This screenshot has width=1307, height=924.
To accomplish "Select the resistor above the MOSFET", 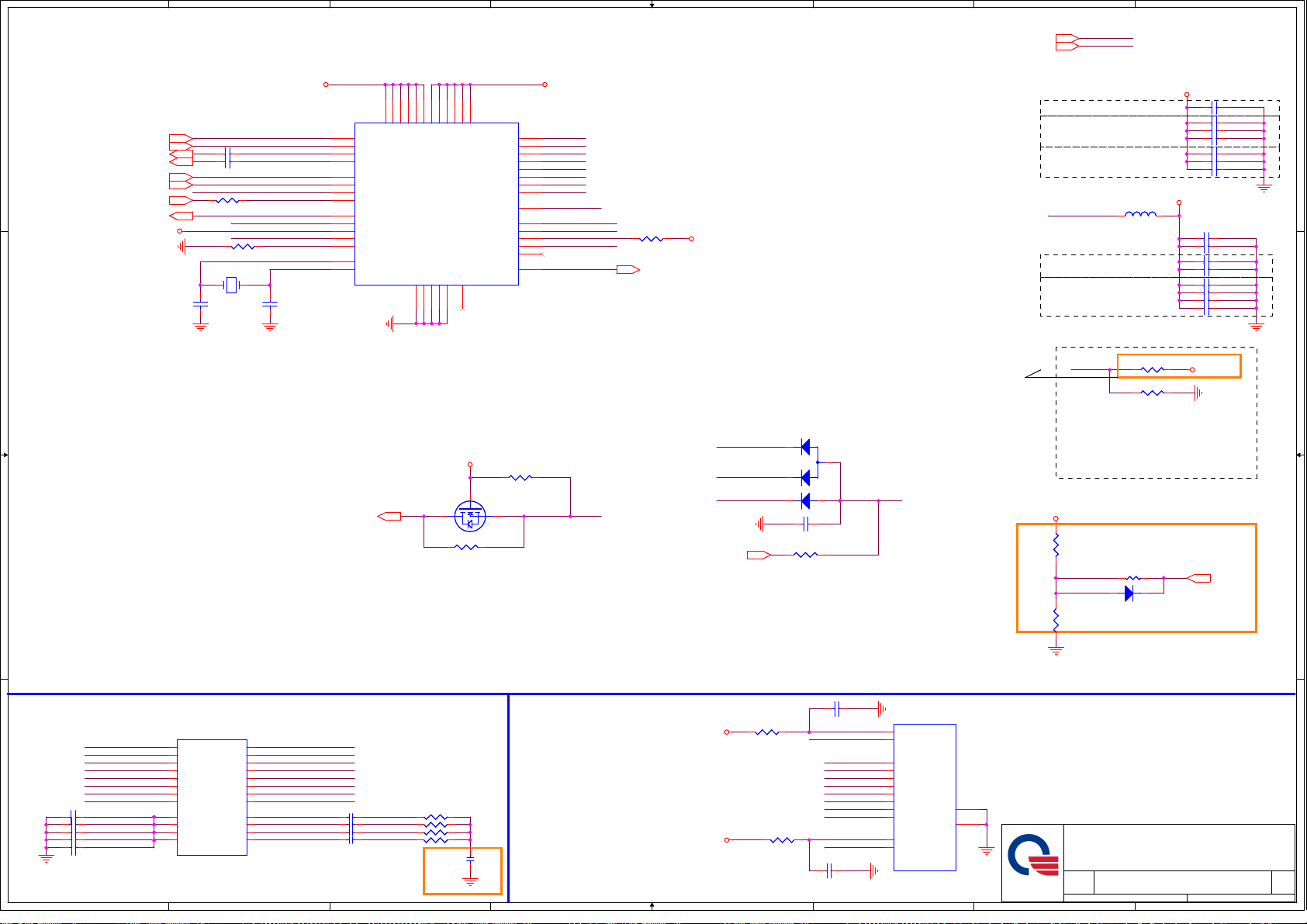I will click(520, 478).
